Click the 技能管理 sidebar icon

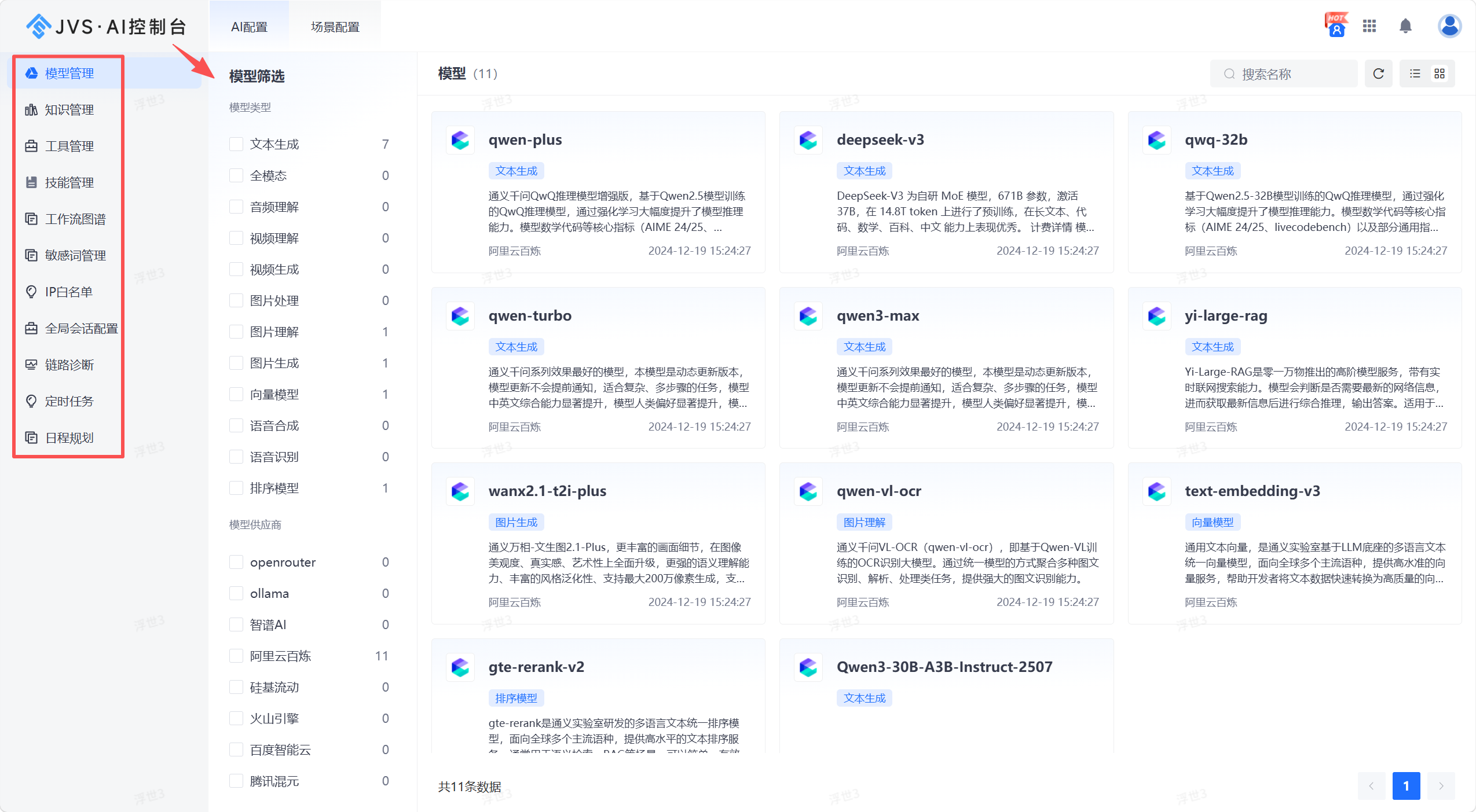(x=31, y=182)
